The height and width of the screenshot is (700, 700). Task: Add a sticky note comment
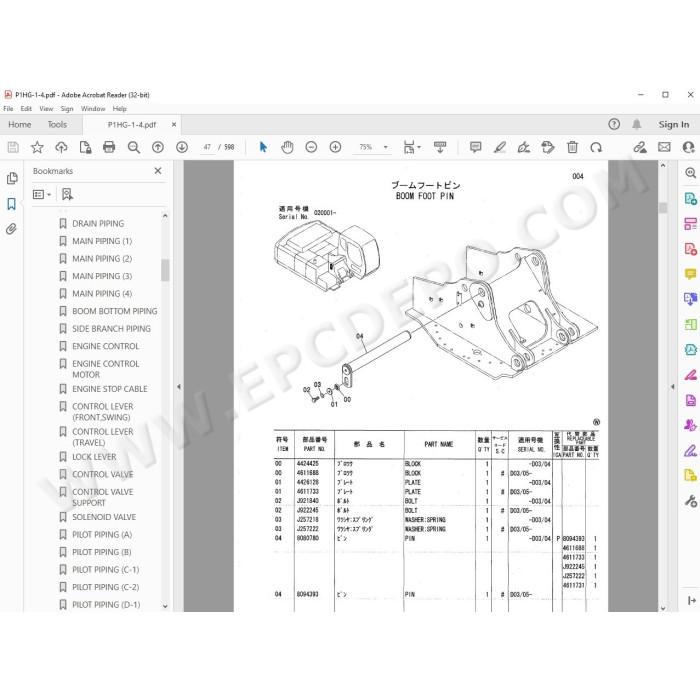point(475,147)
